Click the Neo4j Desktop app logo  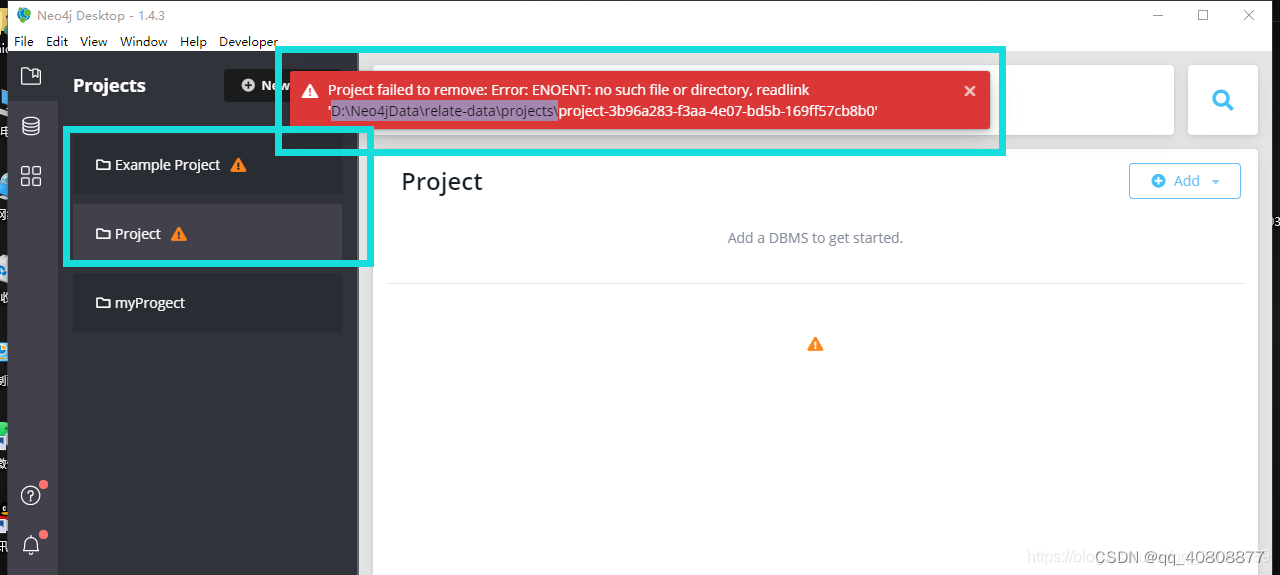[x=24, y=15]
